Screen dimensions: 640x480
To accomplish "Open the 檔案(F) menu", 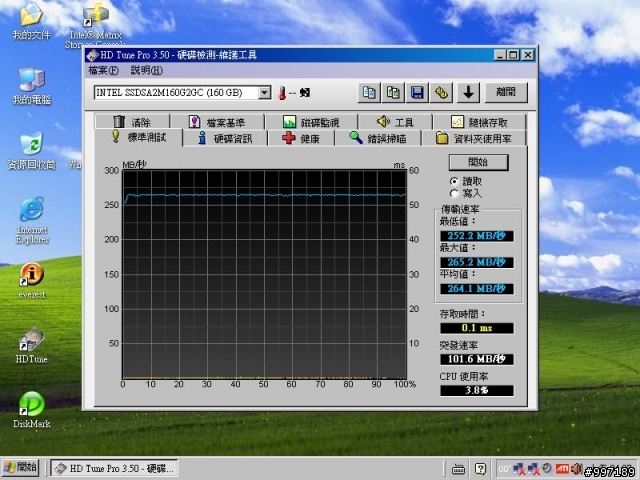I will [103, 71].
